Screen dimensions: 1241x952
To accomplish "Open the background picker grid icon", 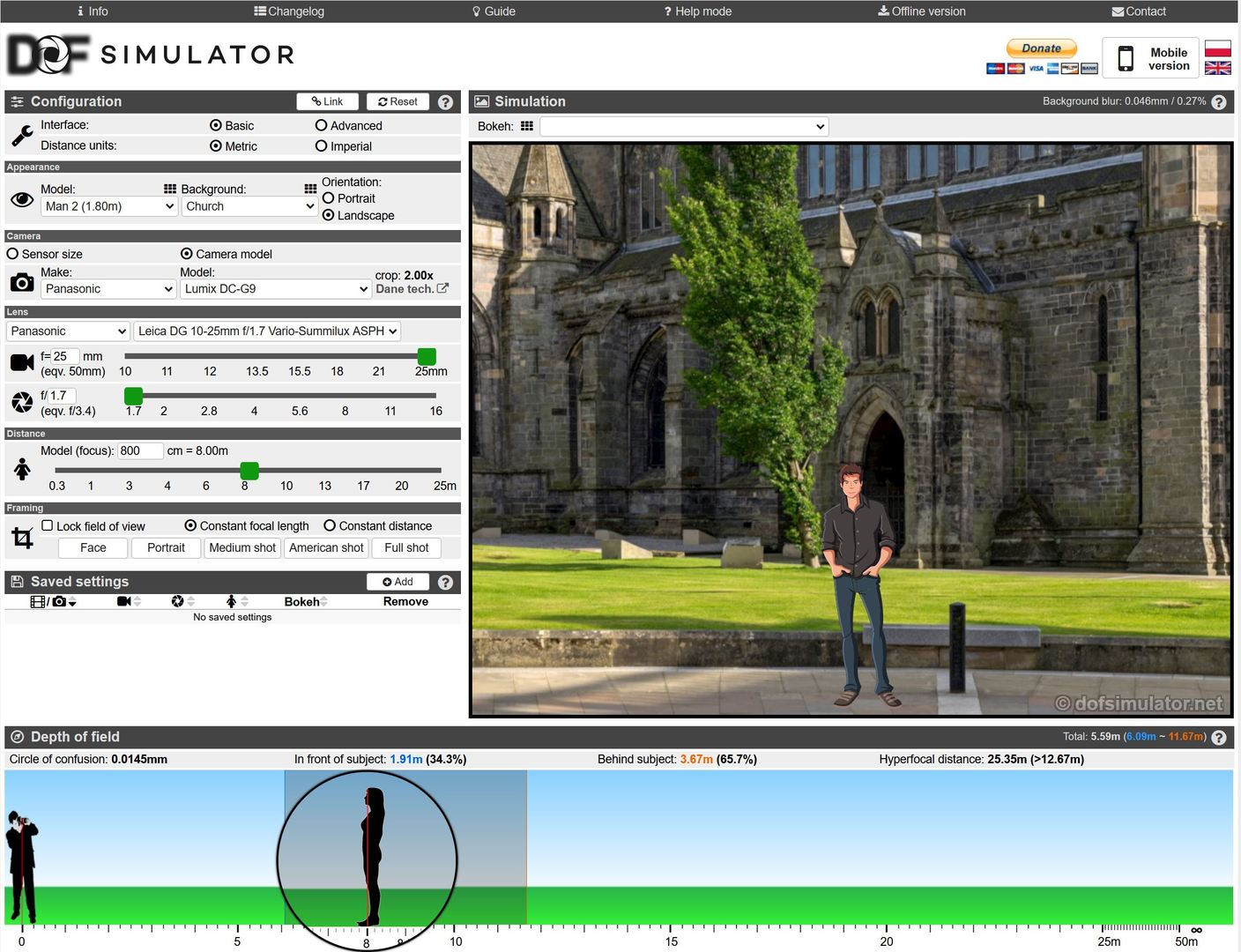I will (x=310, y=189).
